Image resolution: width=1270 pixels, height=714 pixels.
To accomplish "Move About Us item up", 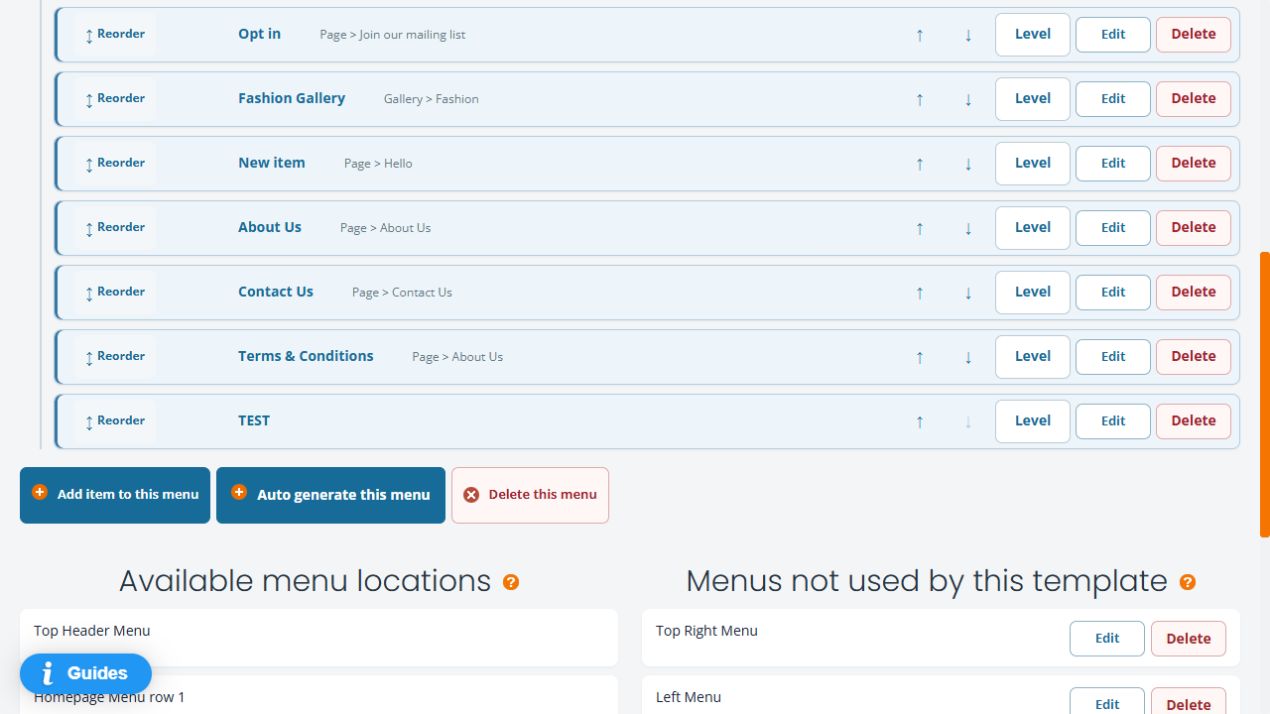I will [920, 228].
